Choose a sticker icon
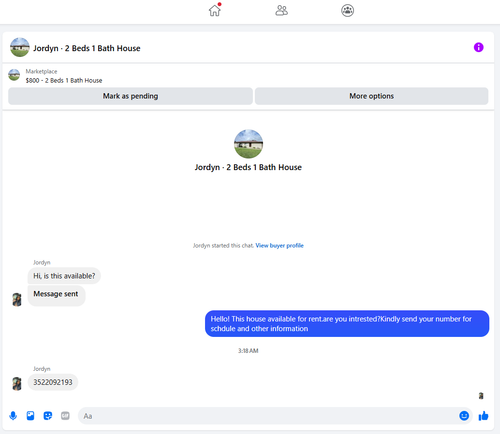 [48, 416]
